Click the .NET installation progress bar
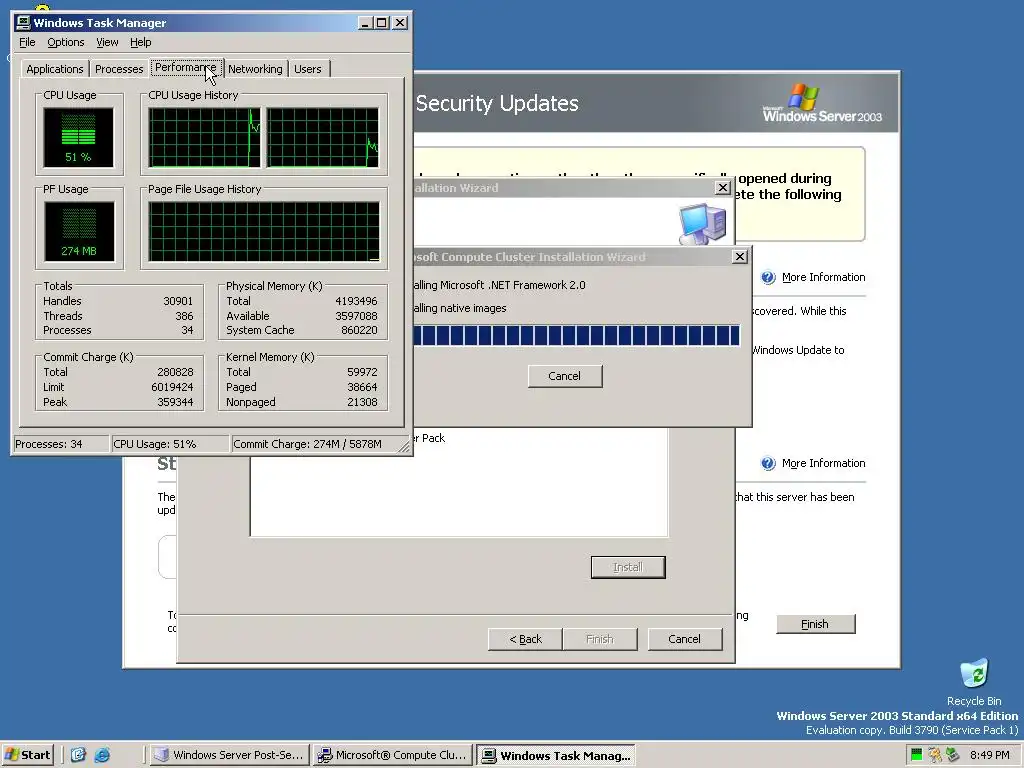The height and width of the screenshot is (768, 1024). point(577,335)
